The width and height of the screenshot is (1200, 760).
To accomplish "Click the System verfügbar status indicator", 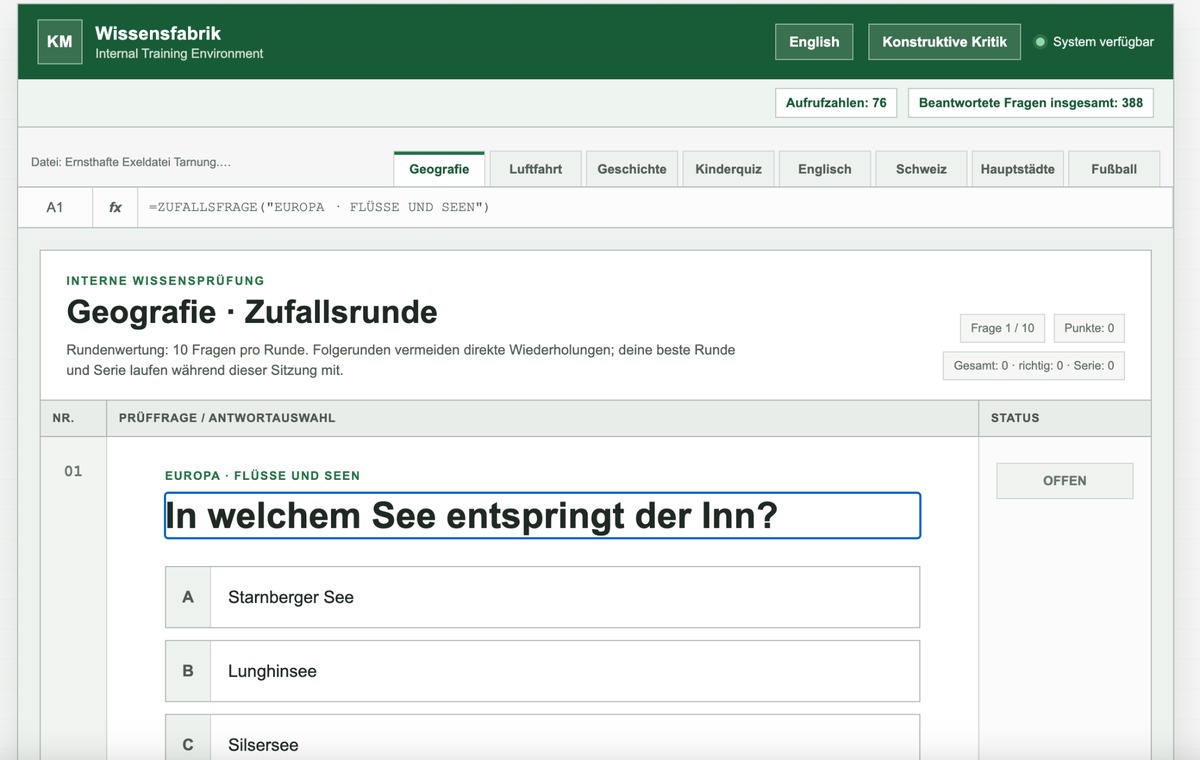I will (x=1094, y=42).
